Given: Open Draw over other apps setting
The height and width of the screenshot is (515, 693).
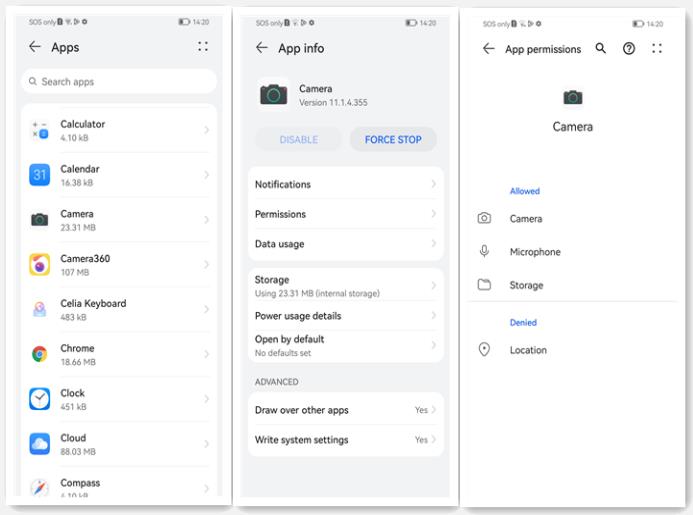Looking at the screenshot, I should click(x=302, y=410).
